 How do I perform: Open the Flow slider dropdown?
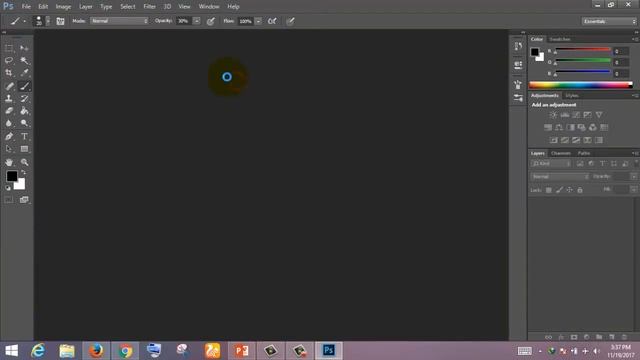(x=258, y=21)
